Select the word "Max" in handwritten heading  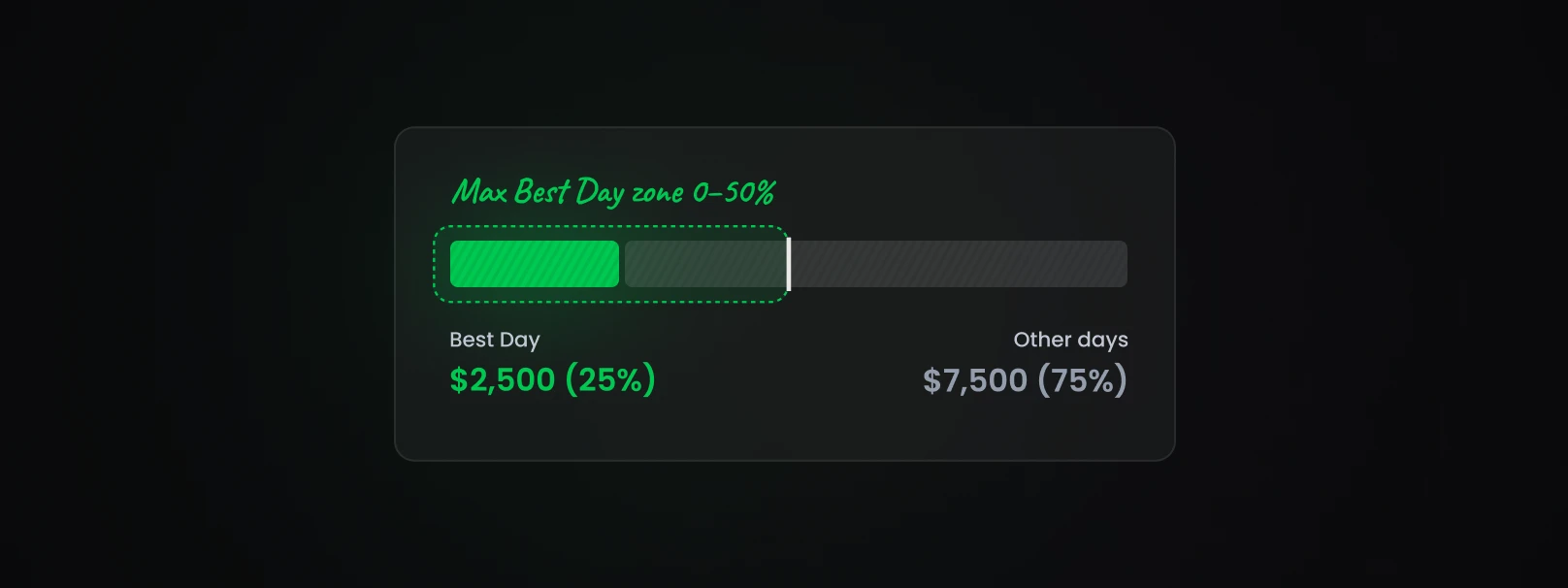[480, 191]
